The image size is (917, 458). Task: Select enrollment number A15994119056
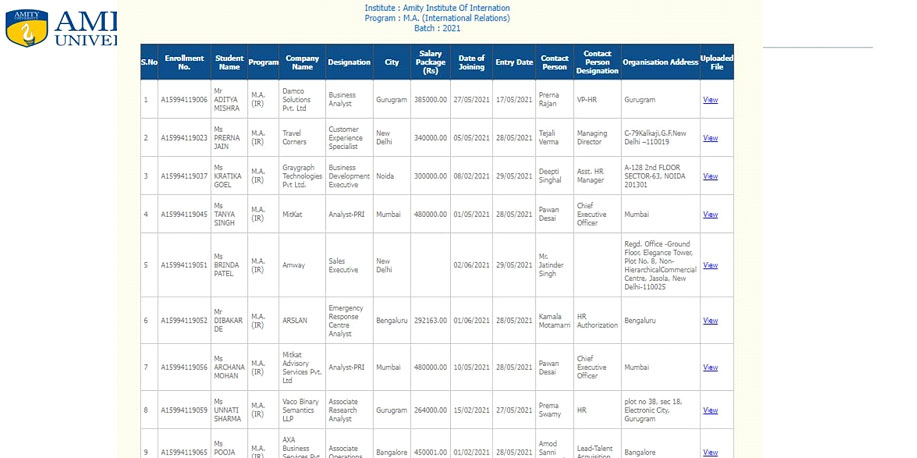coord(184,367)
